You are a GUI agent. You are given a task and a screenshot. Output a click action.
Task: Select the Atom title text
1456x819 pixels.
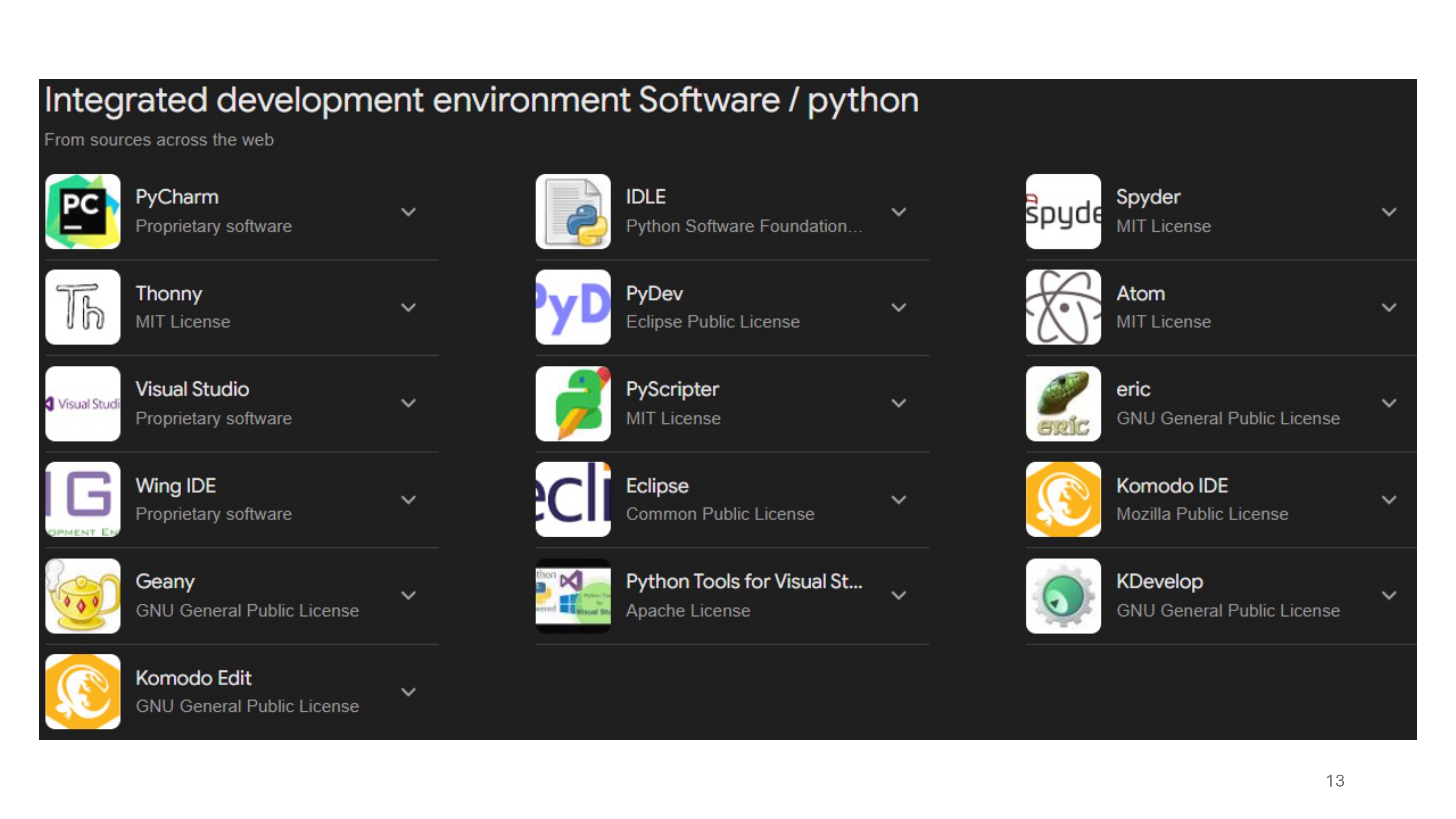click(1140, 293)
